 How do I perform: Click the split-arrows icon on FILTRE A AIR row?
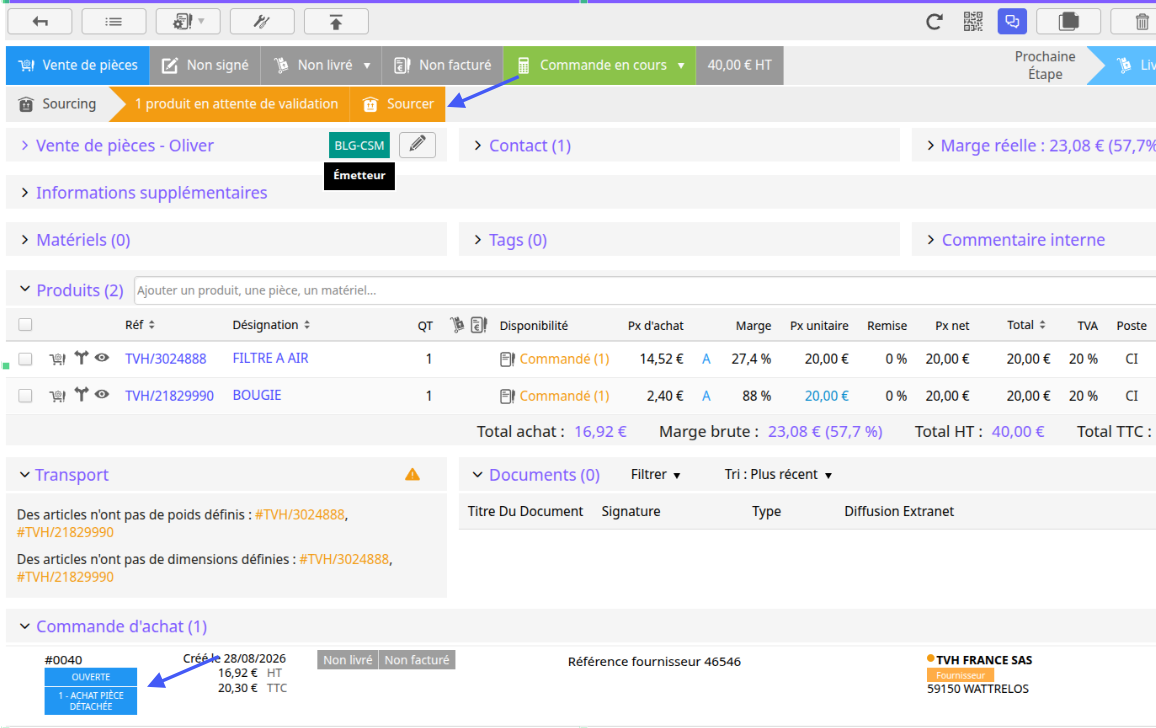pyautogui.click(x=81, y=358)
